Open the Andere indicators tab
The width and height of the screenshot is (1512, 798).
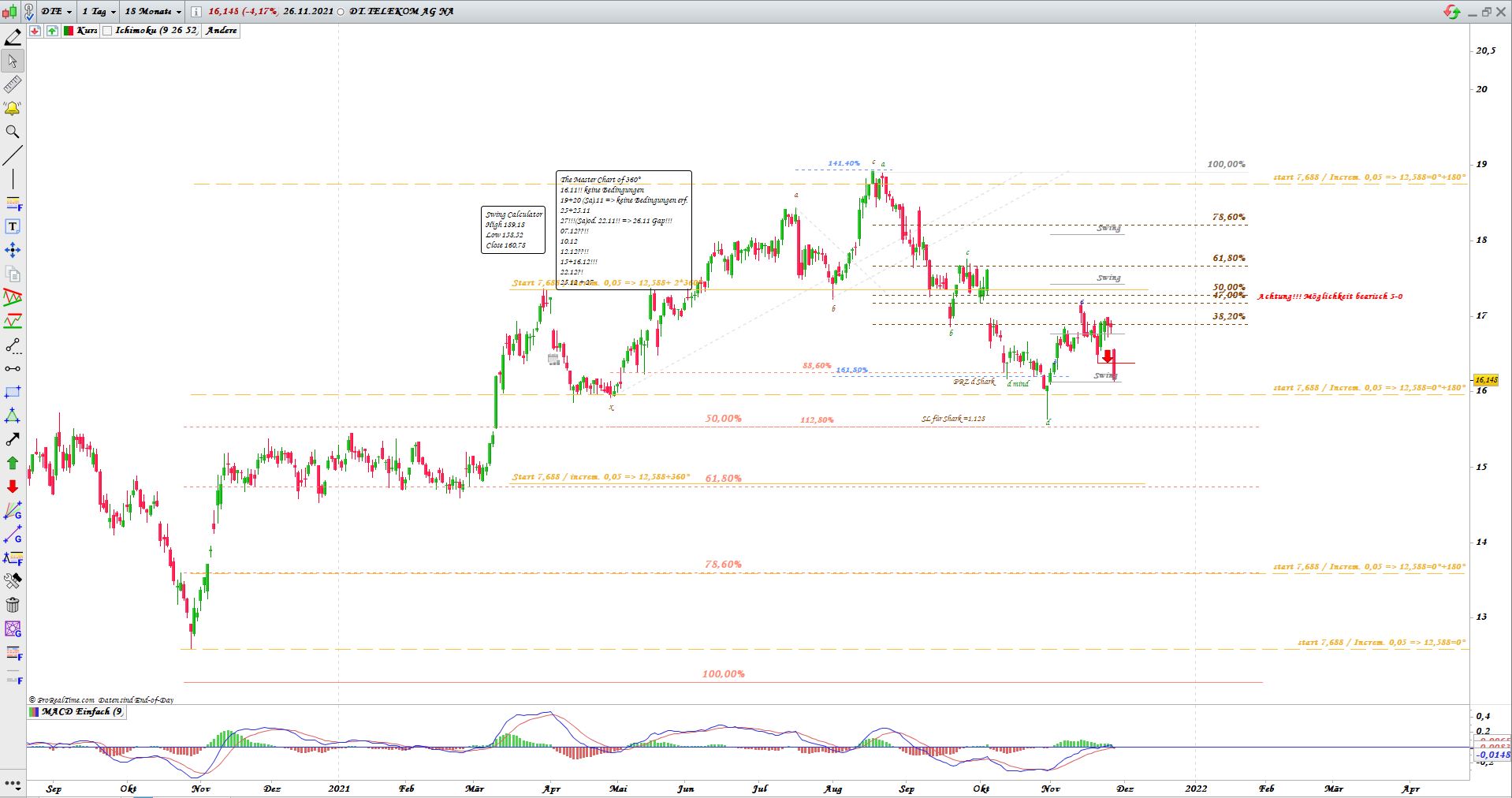[221, 31]
